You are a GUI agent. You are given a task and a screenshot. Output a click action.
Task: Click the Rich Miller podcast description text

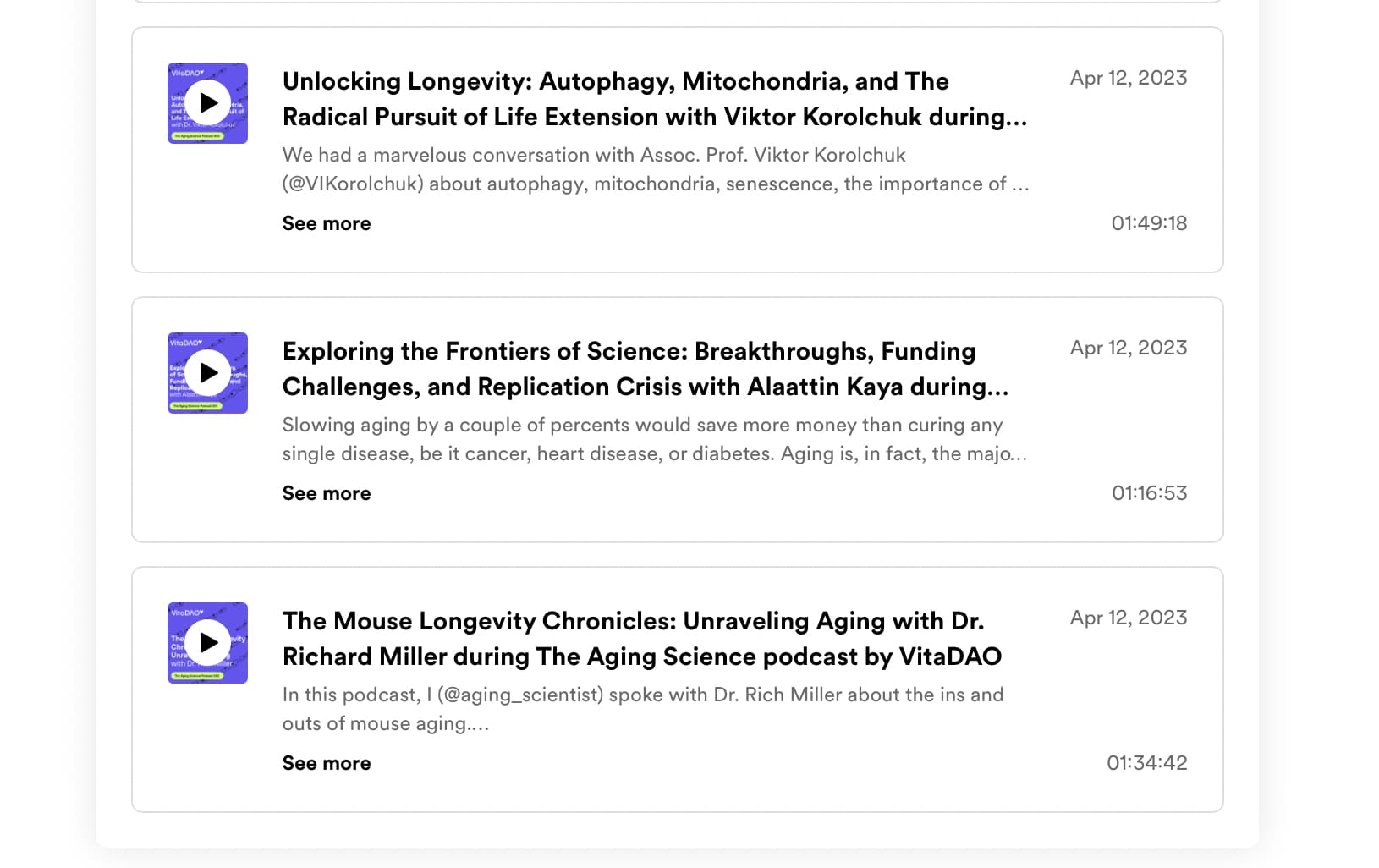tap(643, 709)
